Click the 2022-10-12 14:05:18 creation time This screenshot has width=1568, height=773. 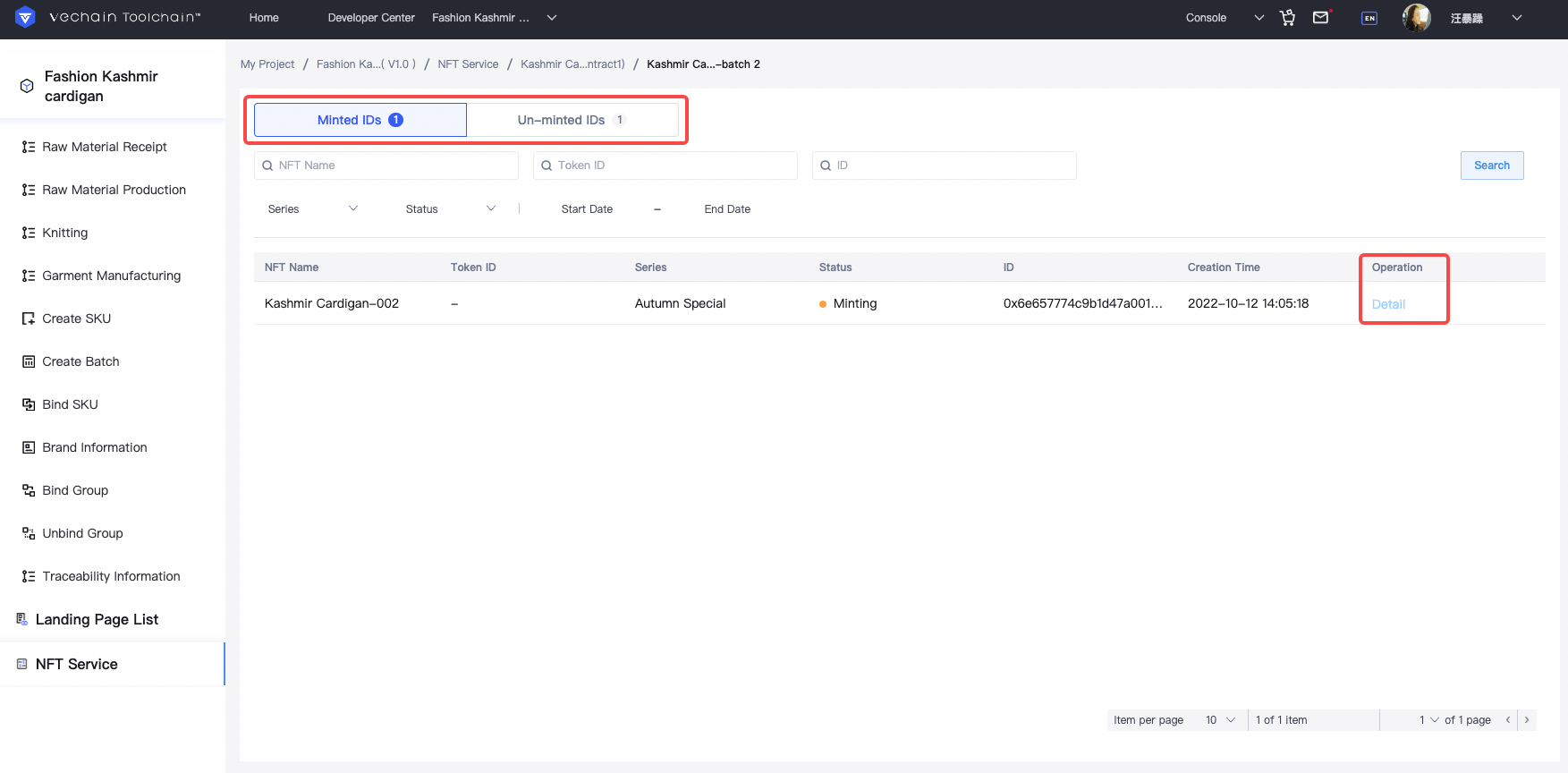[x=1248, y=303]
